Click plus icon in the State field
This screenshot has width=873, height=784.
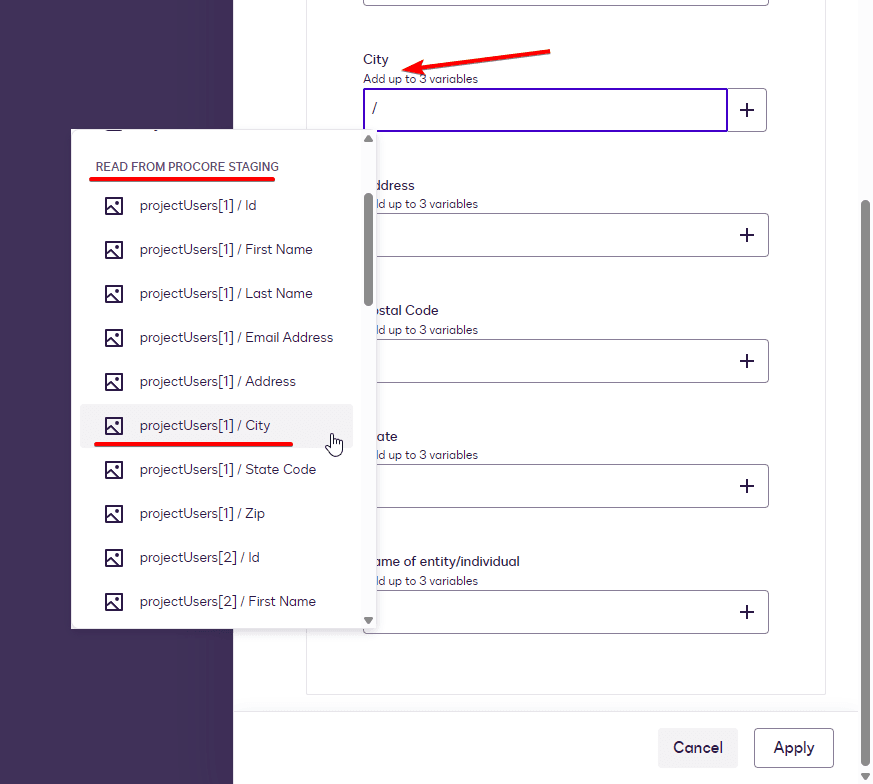point(747,486)
